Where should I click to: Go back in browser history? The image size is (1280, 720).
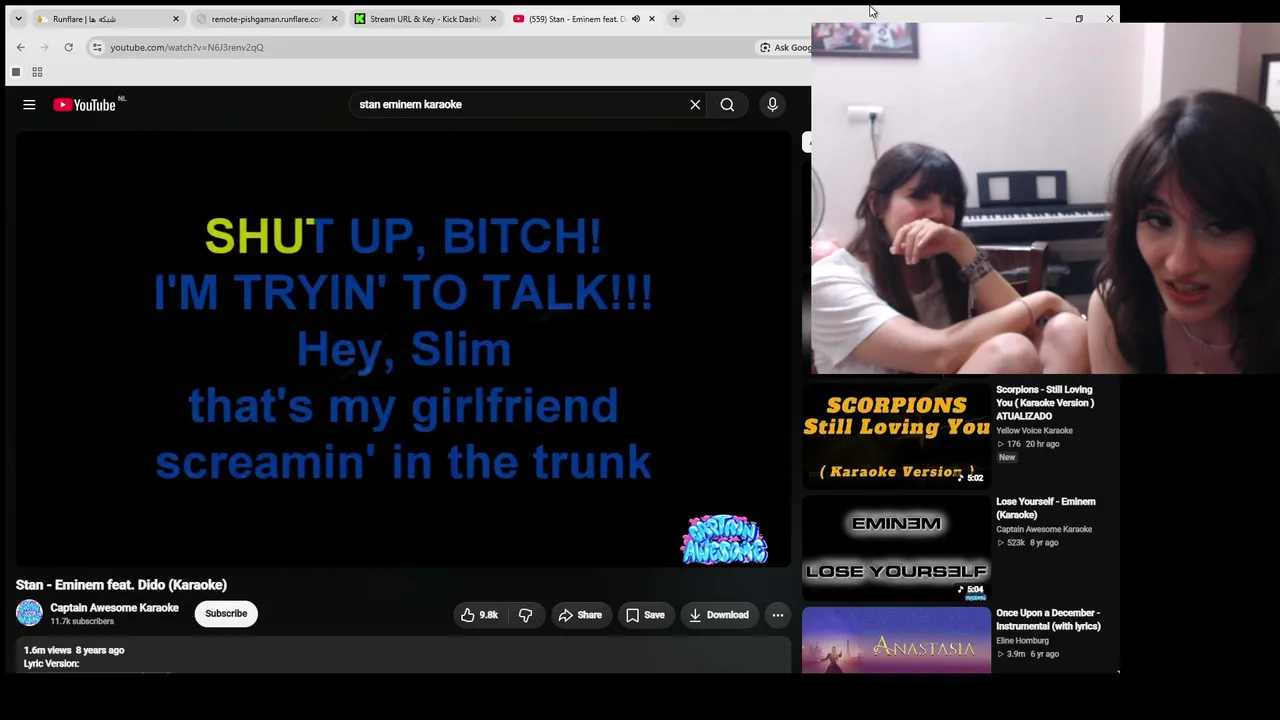tap(20, 47)
